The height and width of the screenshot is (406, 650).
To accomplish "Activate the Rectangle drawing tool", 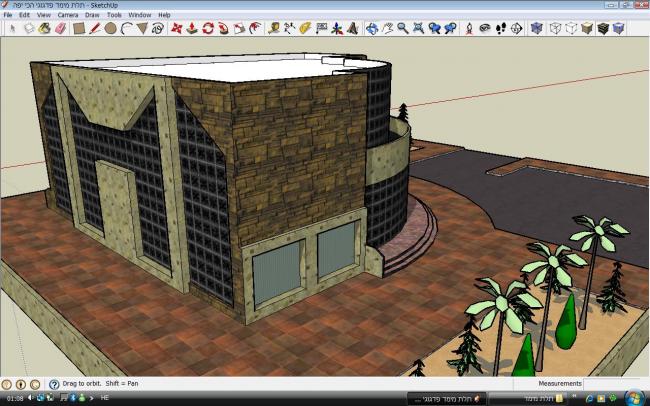I will coord(78,29).
